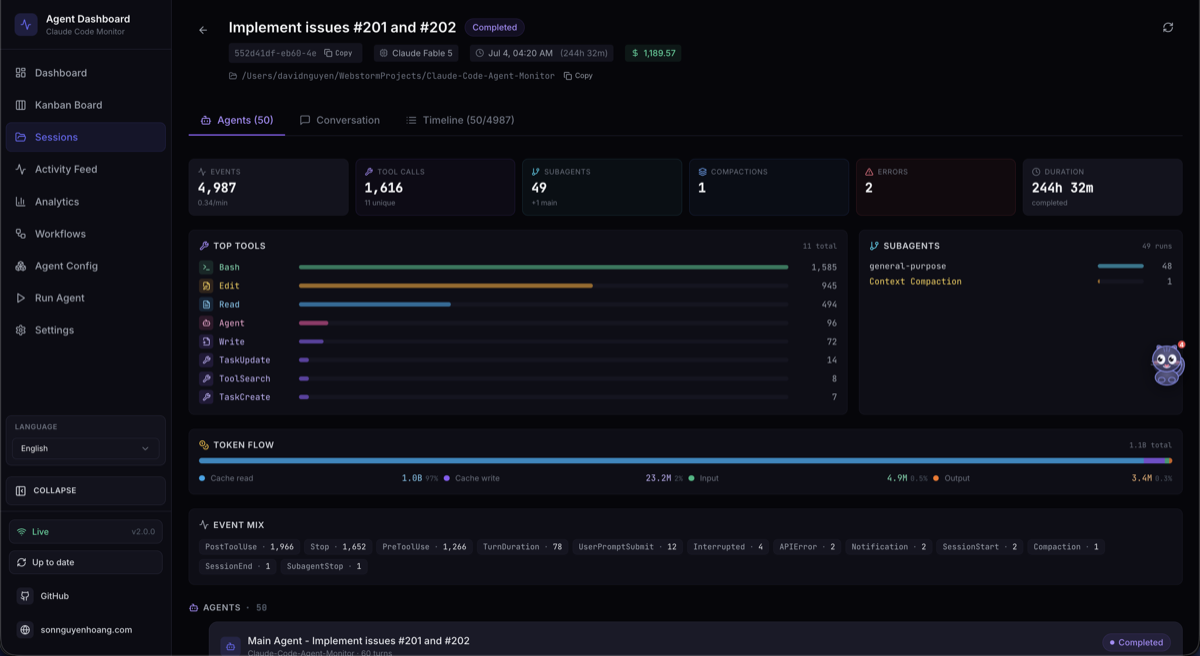Viewport: 1200px width, 656px height.
Task: Open Agent Config in the sidebar
Action: pos(86,266)
